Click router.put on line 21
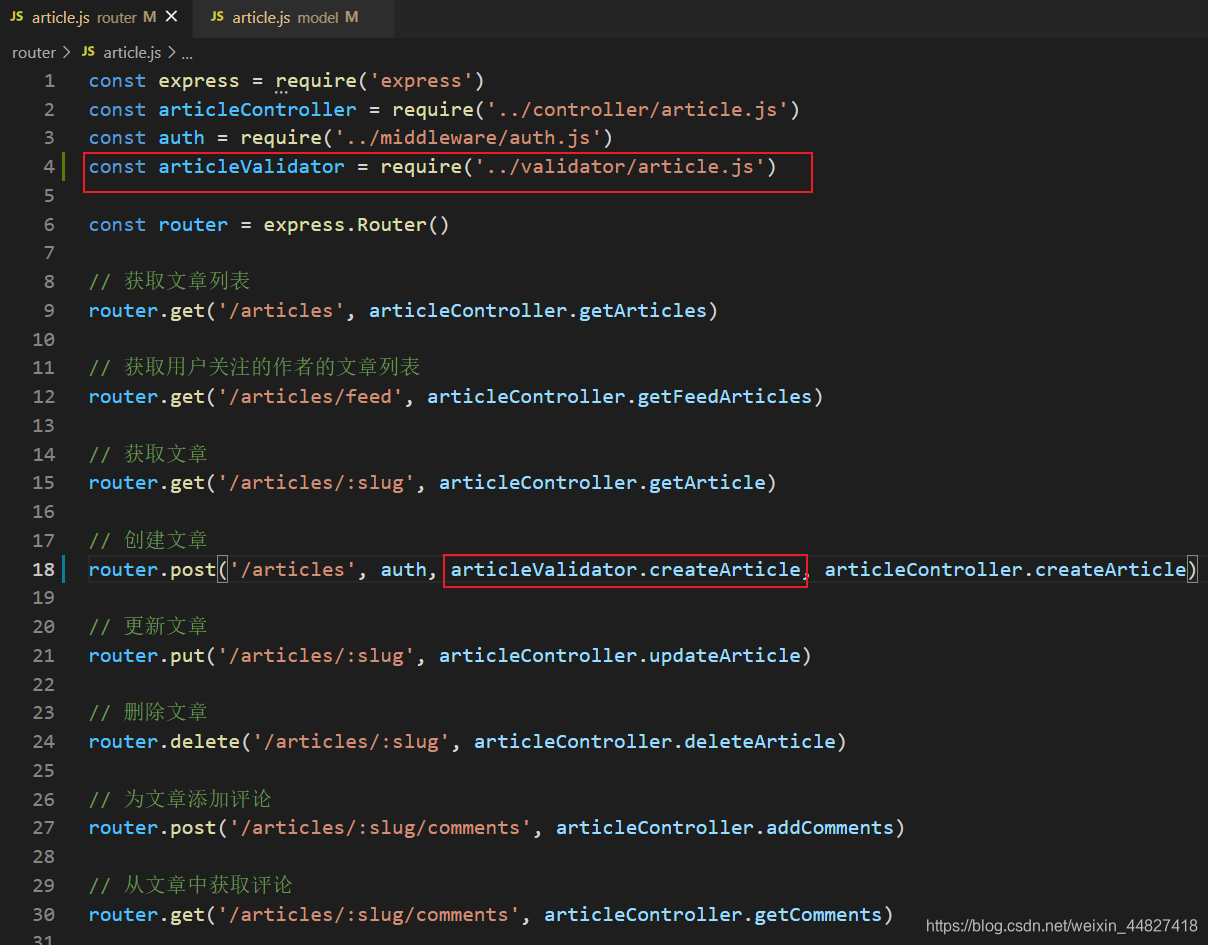 pyautogui.click(x=146, y=656)
